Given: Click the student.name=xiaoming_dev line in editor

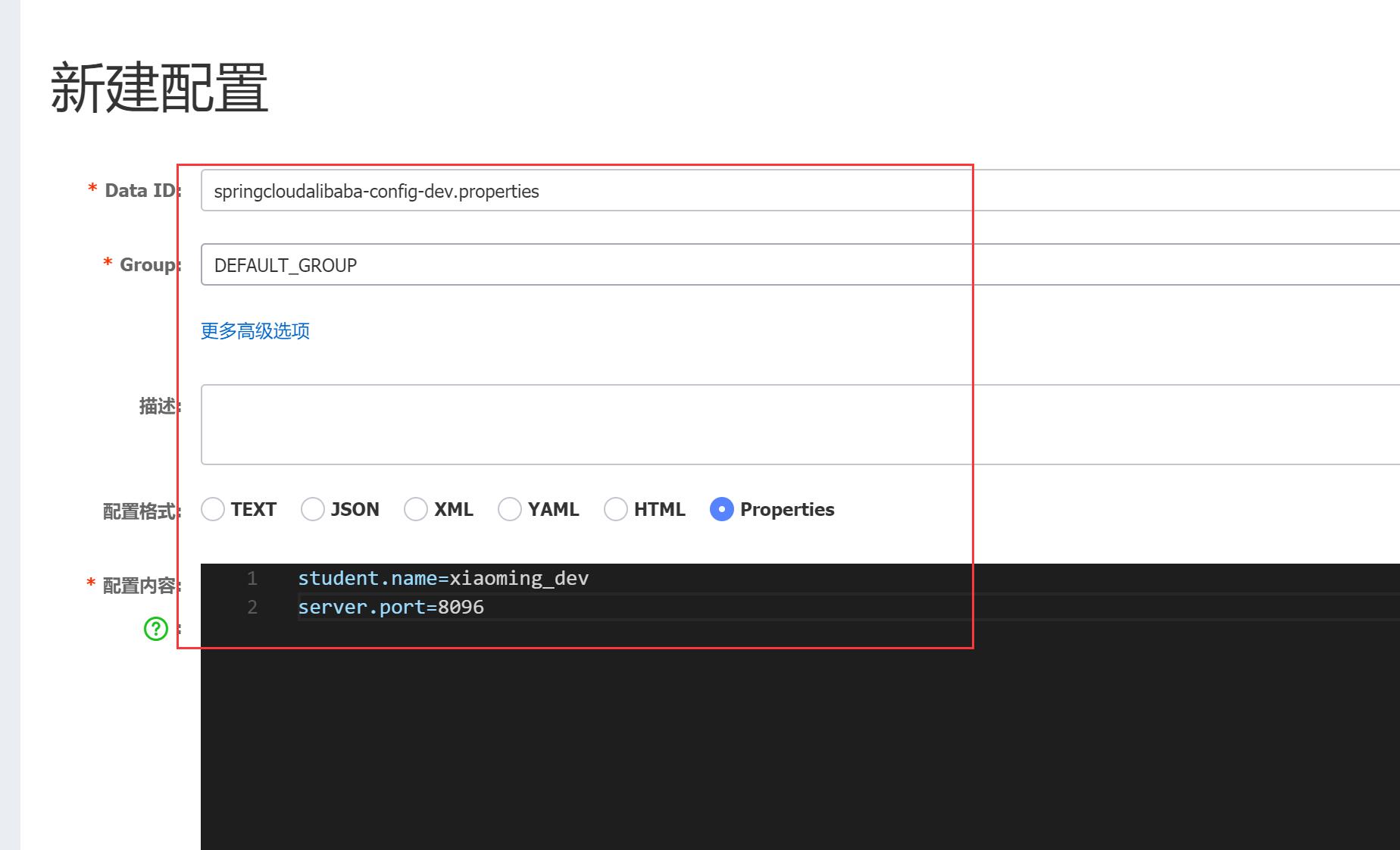Looking at the screenshot, I should point(443,579).
